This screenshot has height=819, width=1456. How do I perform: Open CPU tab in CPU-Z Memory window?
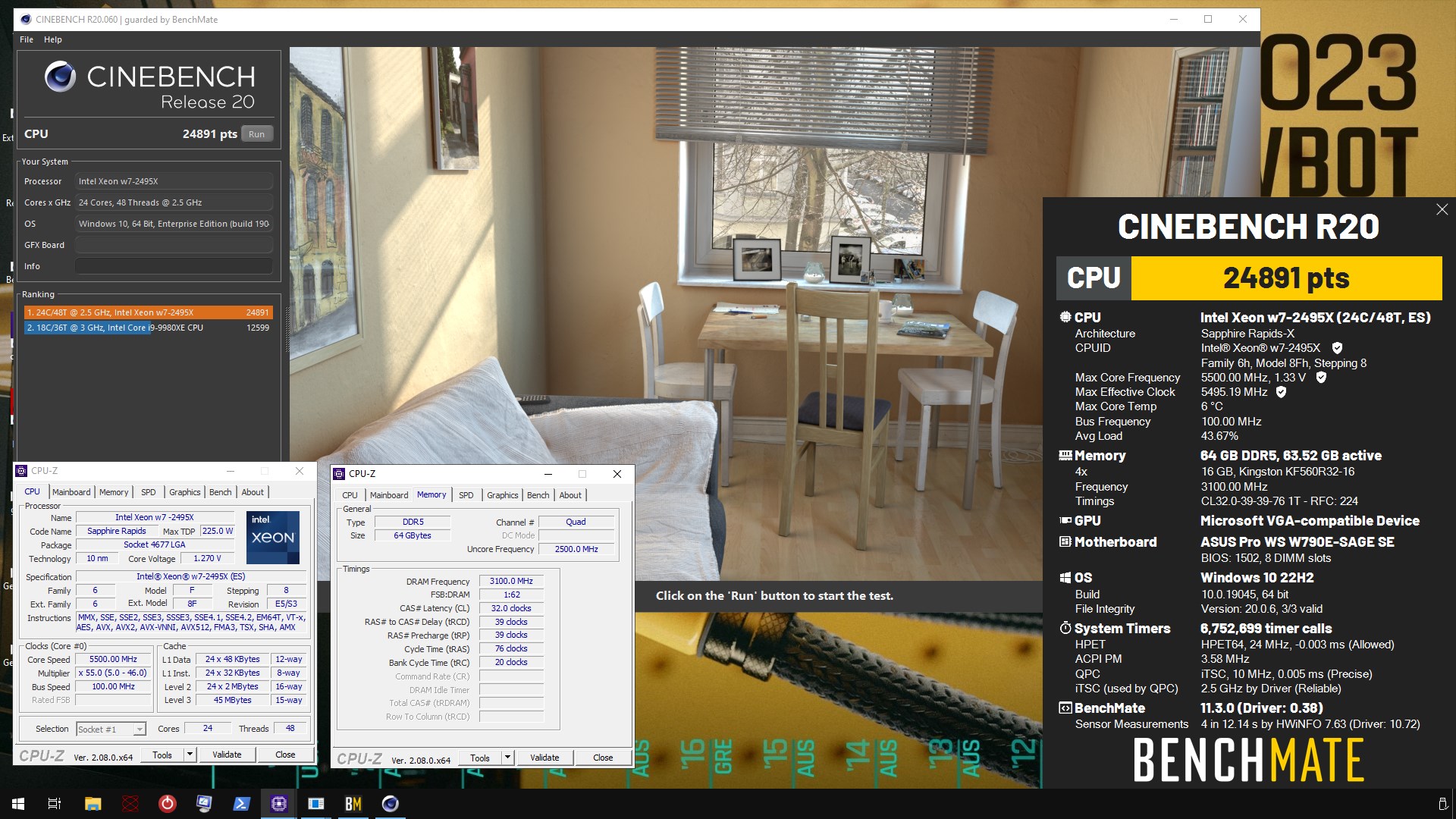pos(350,495)
